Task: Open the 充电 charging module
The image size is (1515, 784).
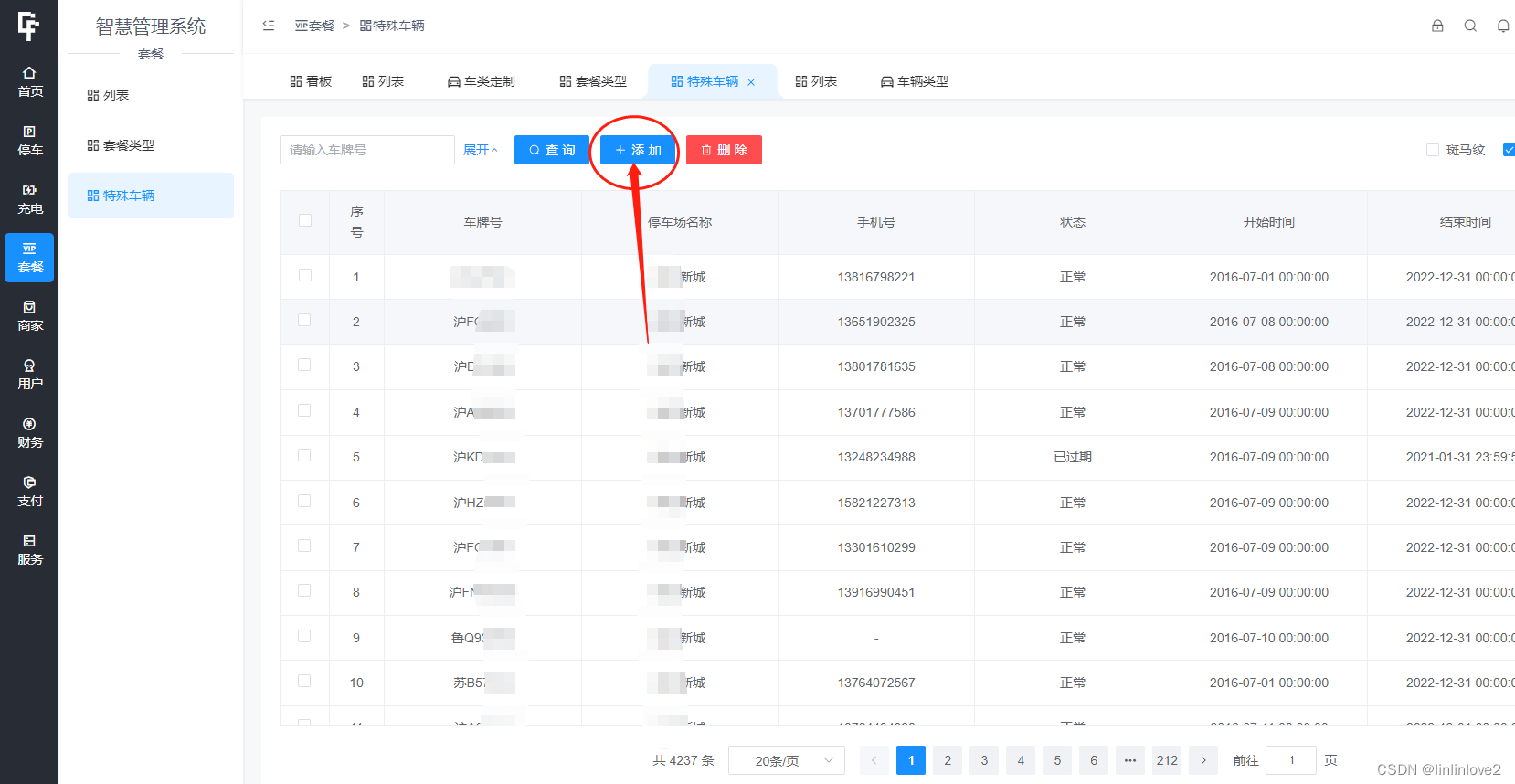Action: pyautogui.click(x=29, y=199)
